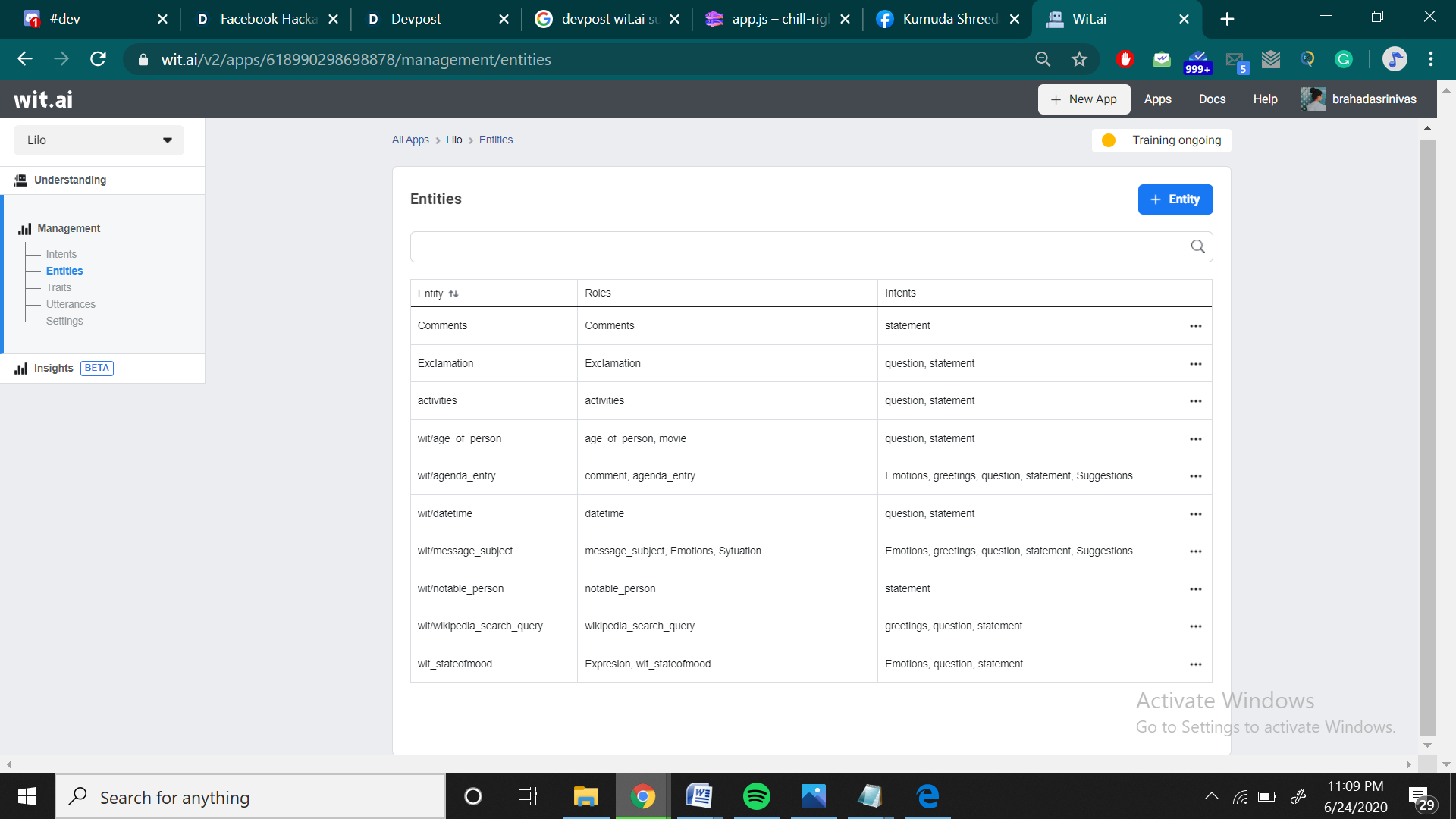
Task: Open three-dot menu for wit/datetime row
Action: tap(1195, 514)
